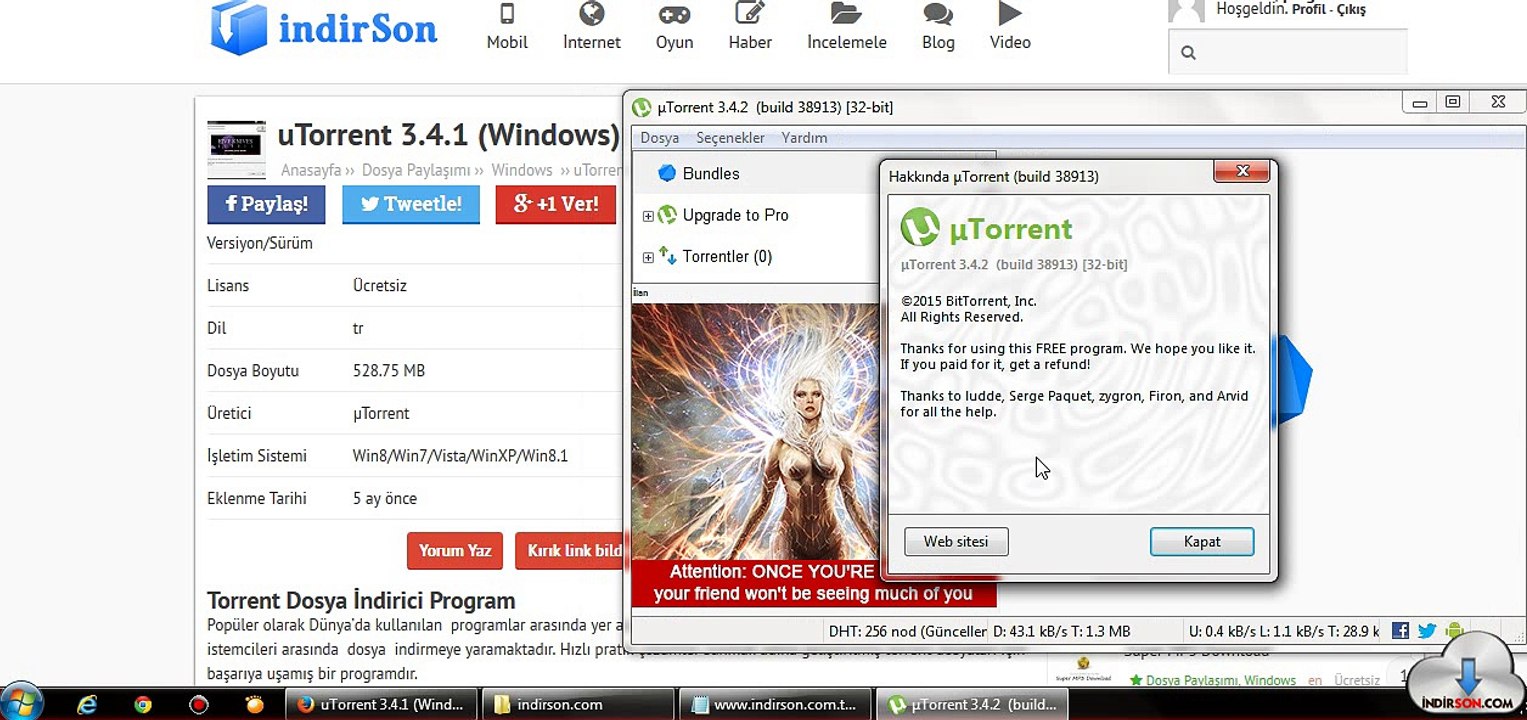Click the Tweetle! button
The width and height of the screenshot is (1527, 720).
click(x=411, y=204)
